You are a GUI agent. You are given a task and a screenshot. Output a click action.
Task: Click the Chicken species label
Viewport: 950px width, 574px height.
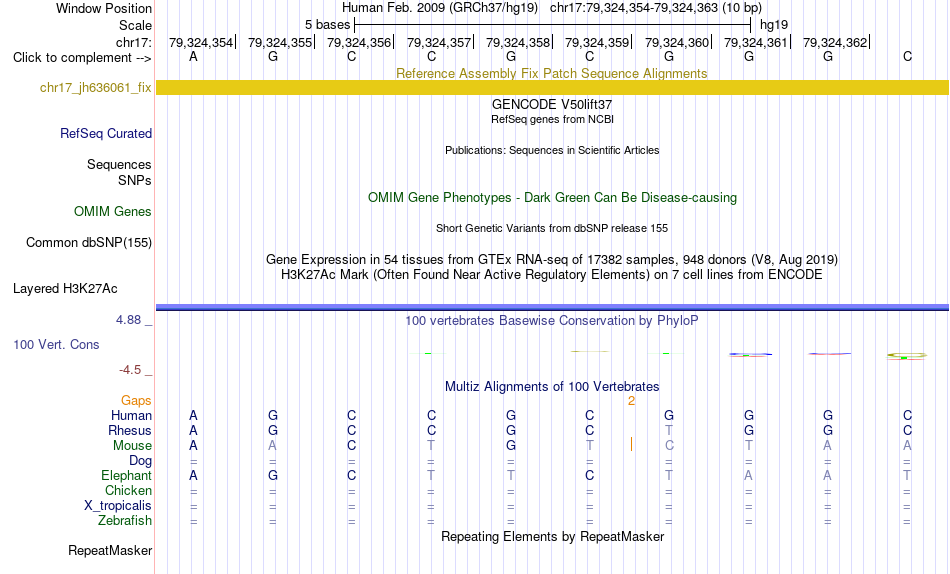coord(128,490)
